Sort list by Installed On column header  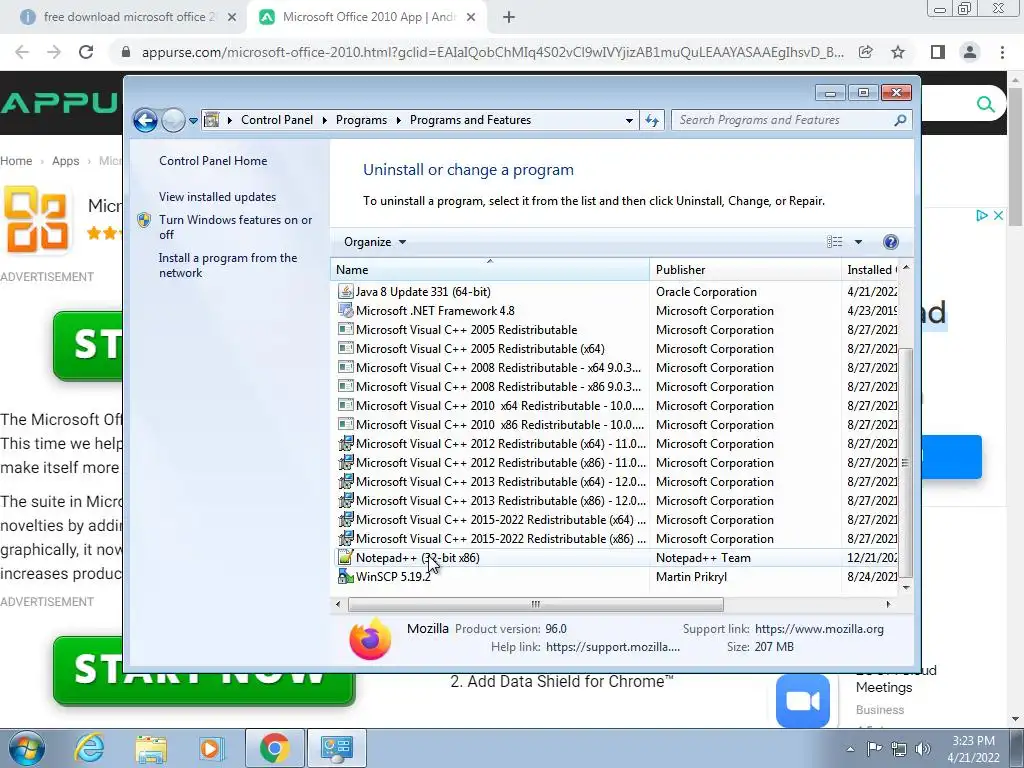[x=871, y=270]
